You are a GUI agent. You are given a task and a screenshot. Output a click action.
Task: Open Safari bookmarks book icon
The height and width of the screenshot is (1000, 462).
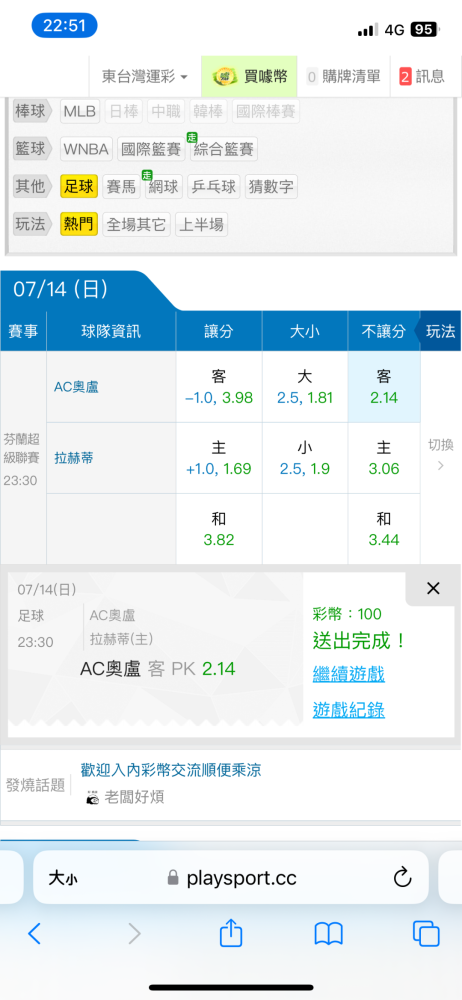pos(329,934)
